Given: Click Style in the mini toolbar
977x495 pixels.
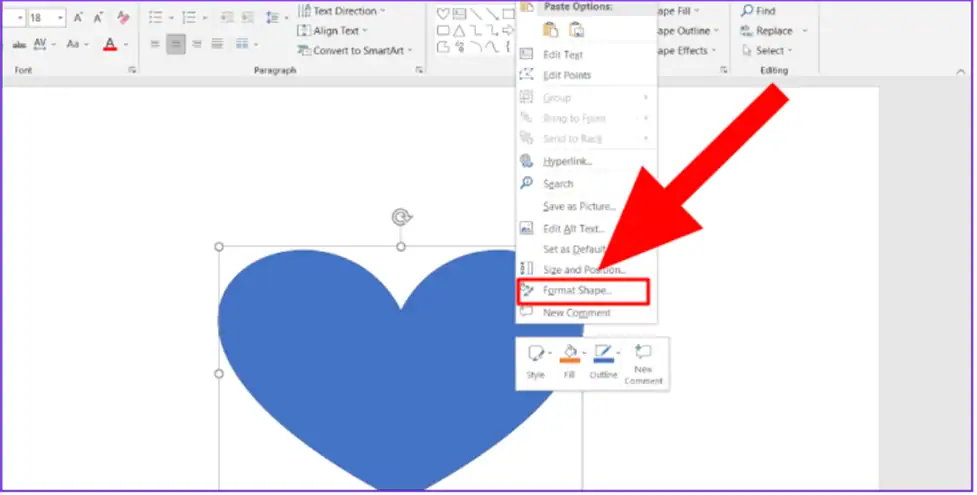Looking at the screenshot, I should click(536, 362).
